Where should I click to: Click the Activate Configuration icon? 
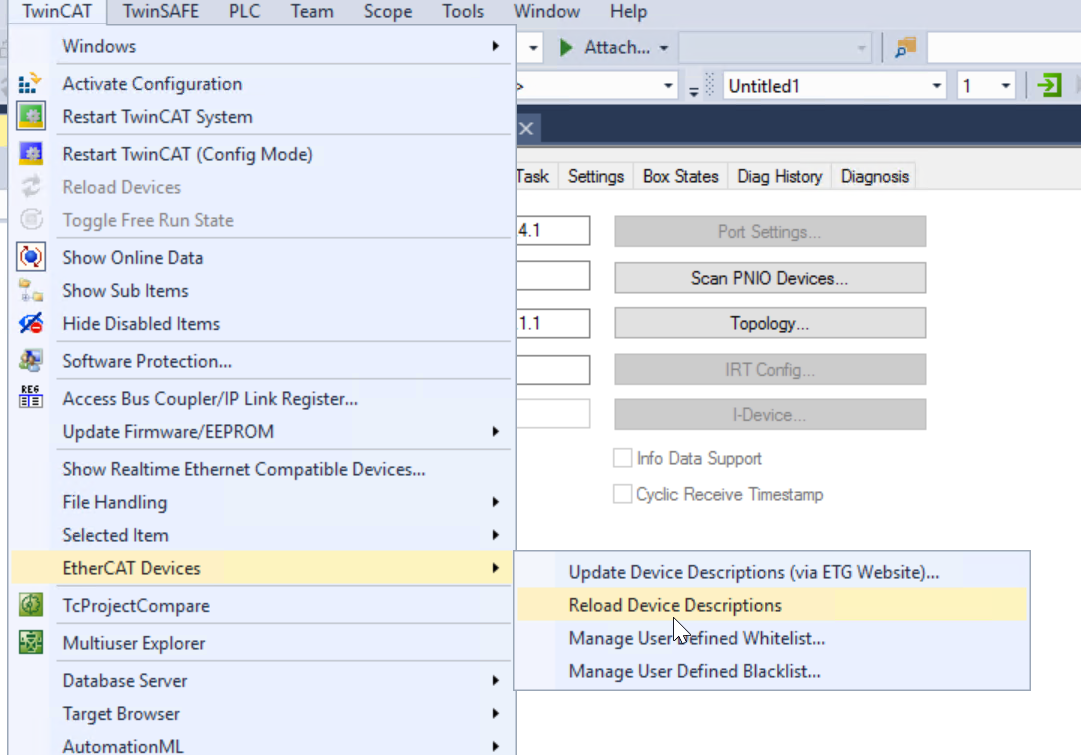tap(30, 83)
